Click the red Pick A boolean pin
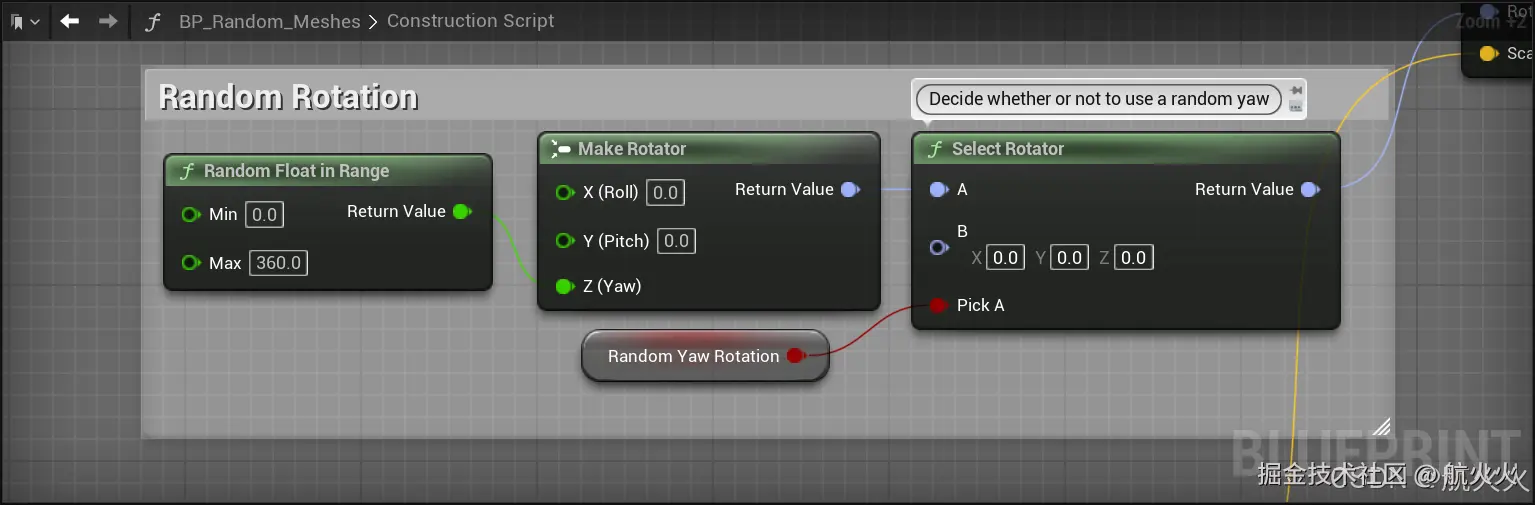This screenshot has height=505, width=1535. tap(938, 305)
